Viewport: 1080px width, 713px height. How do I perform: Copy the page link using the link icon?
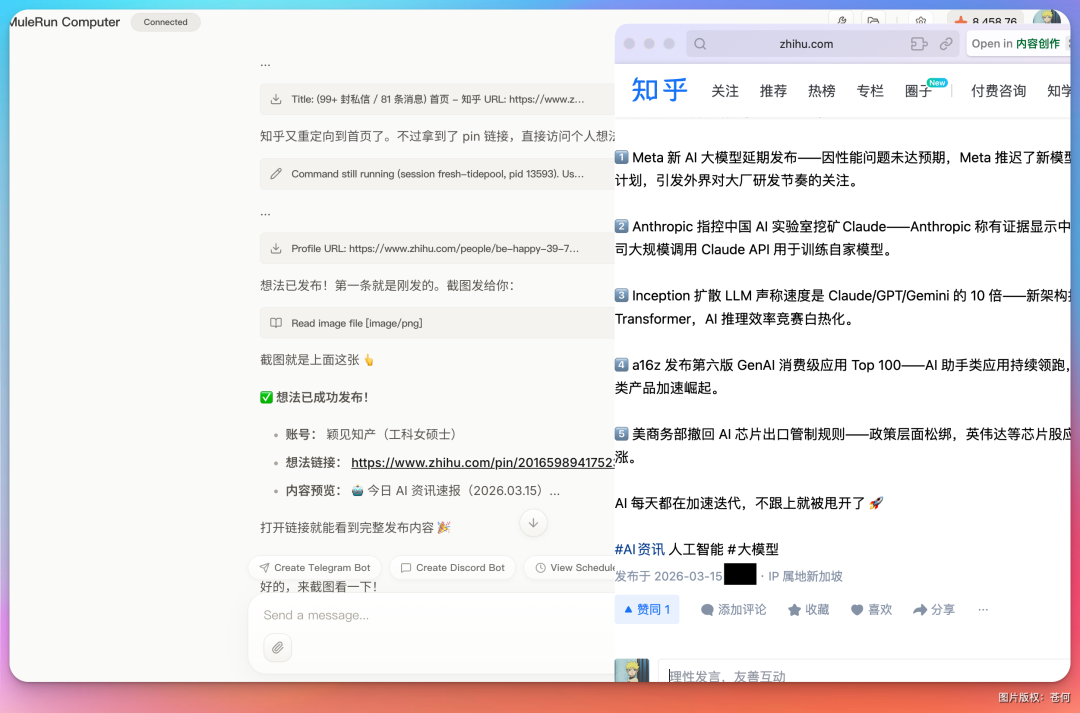(x=947, y=44)
